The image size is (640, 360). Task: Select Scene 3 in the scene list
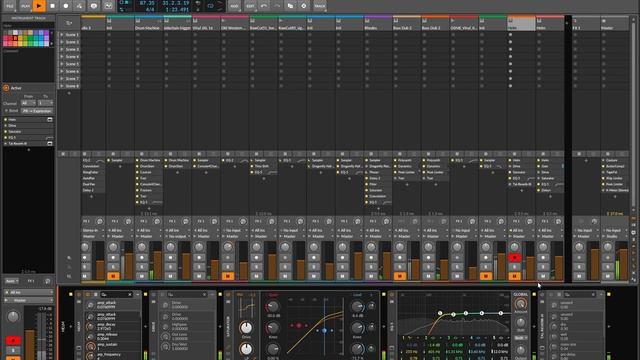72,49
